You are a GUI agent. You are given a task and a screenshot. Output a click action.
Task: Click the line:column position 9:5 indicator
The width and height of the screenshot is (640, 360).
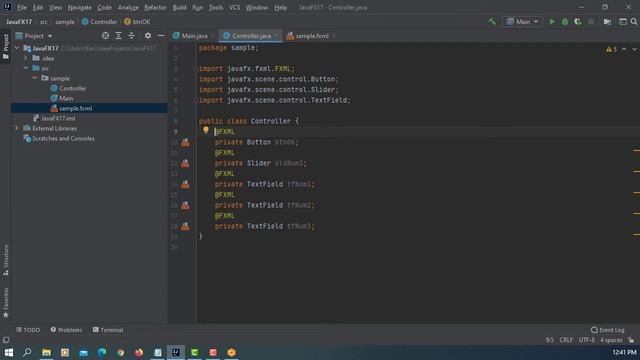click(x=549, y=340)
